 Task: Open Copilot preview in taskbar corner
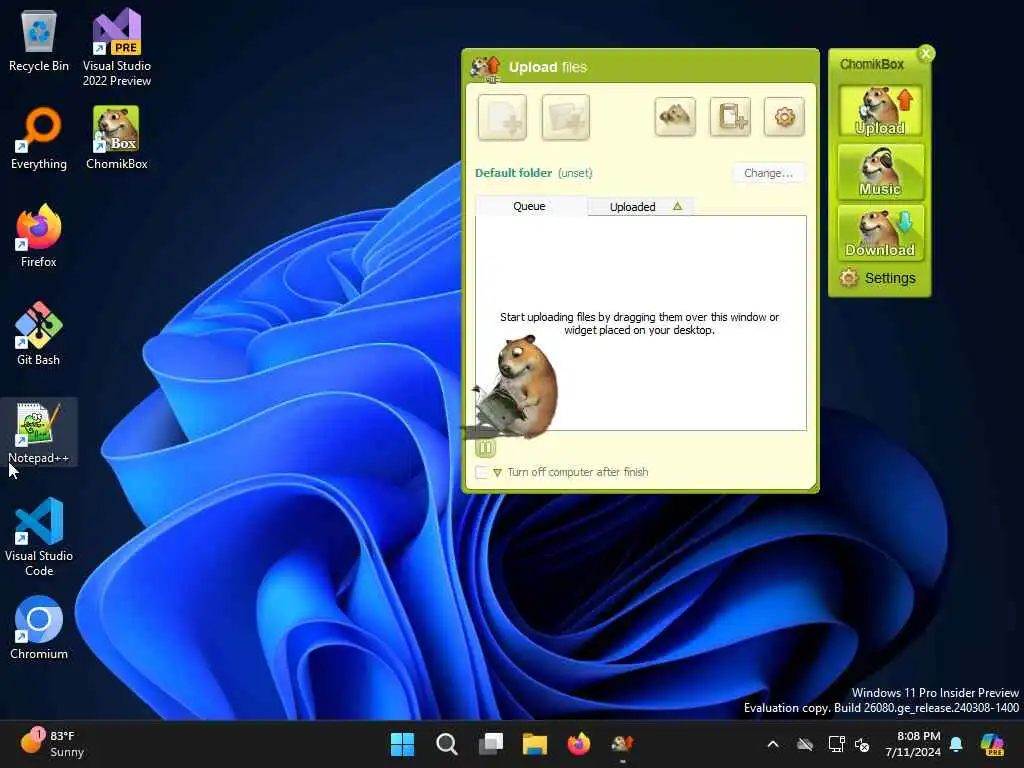(992, 744)
